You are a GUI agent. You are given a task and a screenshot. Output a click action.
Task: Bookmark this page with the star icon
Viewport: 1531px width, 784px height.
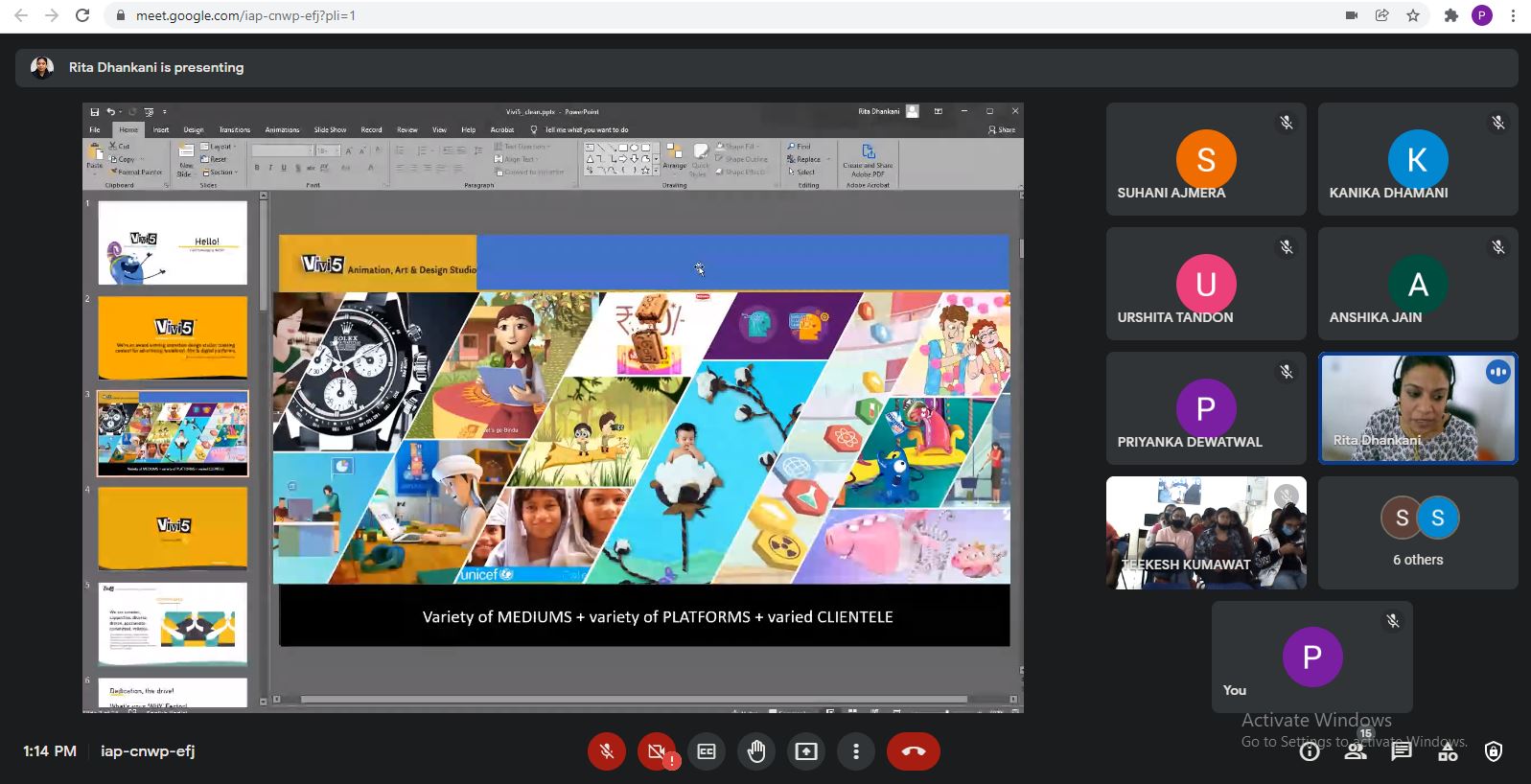coord(1412,15)
